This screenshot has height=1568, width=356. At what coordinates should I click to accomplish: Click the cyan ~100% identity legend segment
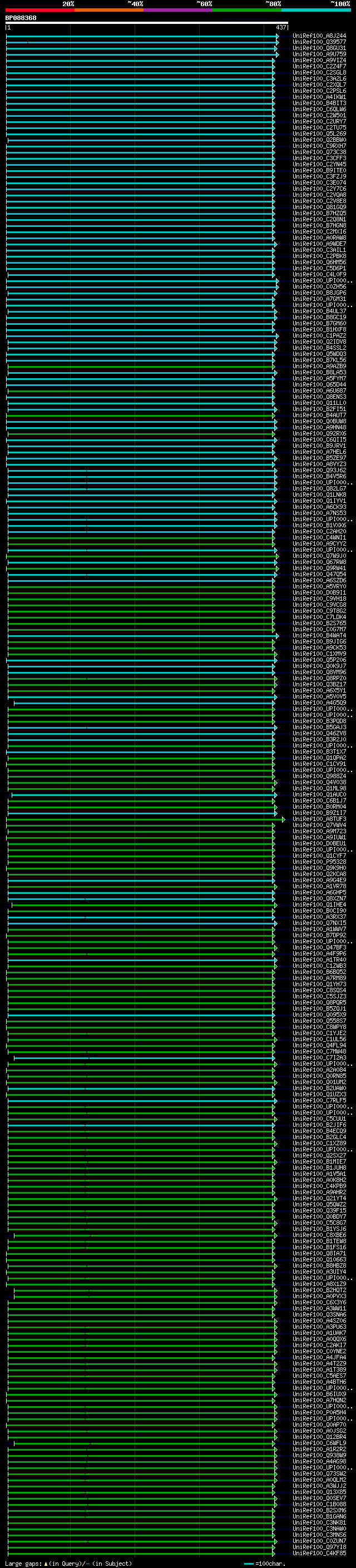click(x=316, y=10)
